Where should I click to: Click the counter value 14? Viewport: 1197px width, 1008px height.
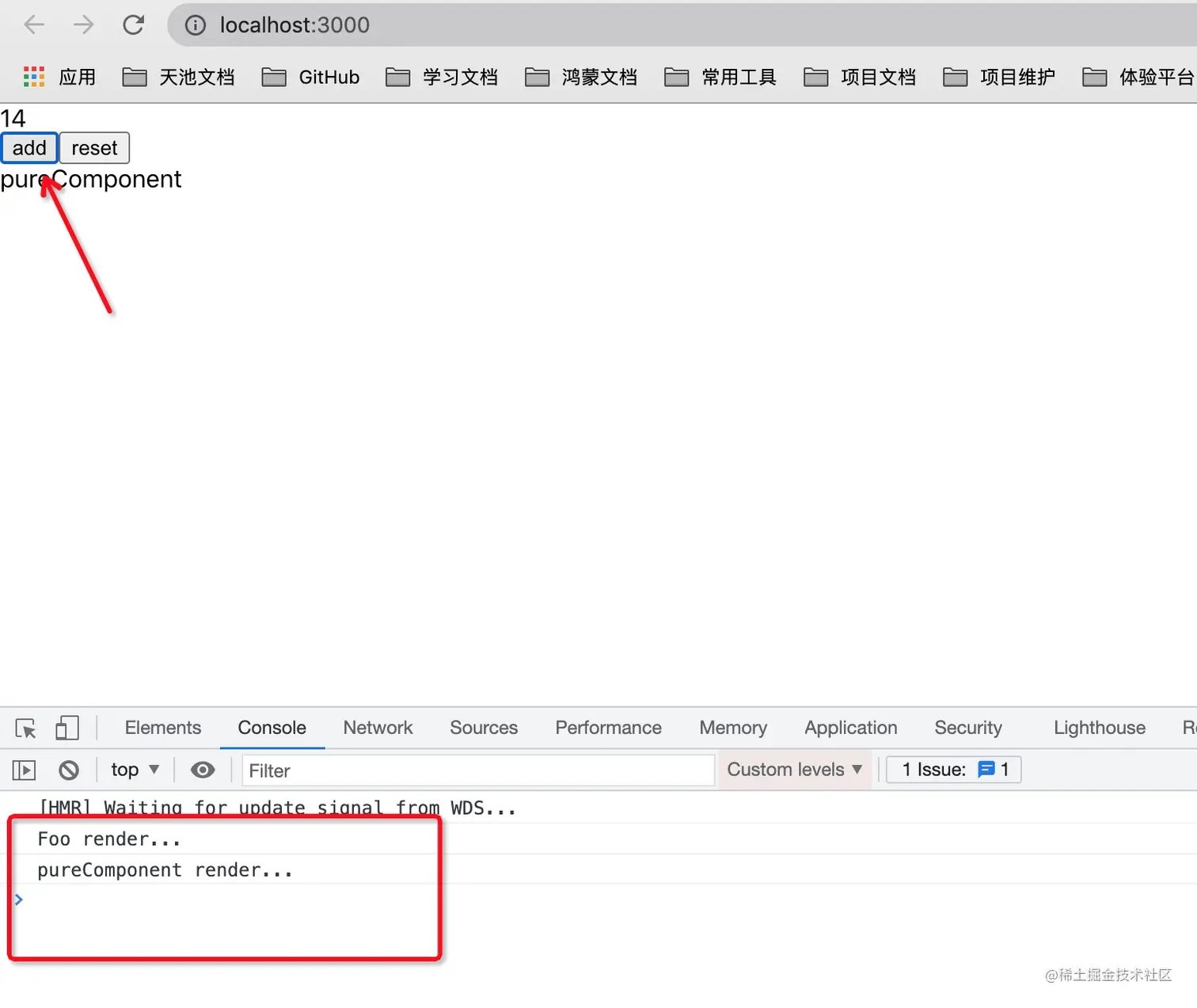click(13, 119)
